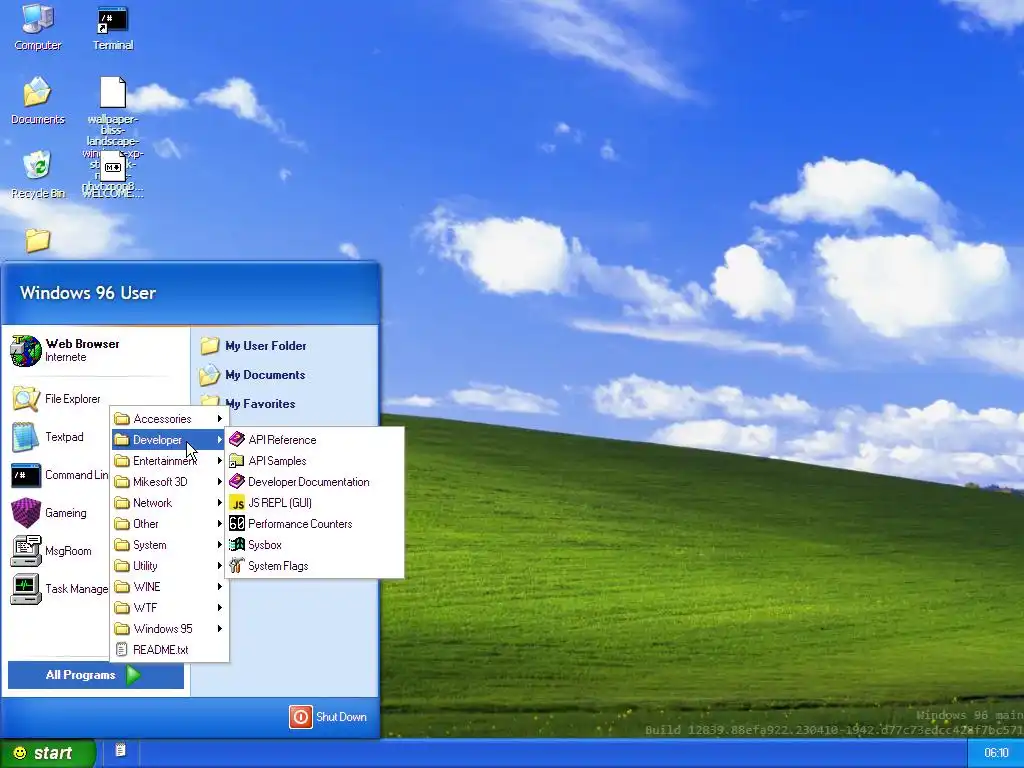
Task: Click the Performance Counters 60 icon
Action: click(237, 524)
